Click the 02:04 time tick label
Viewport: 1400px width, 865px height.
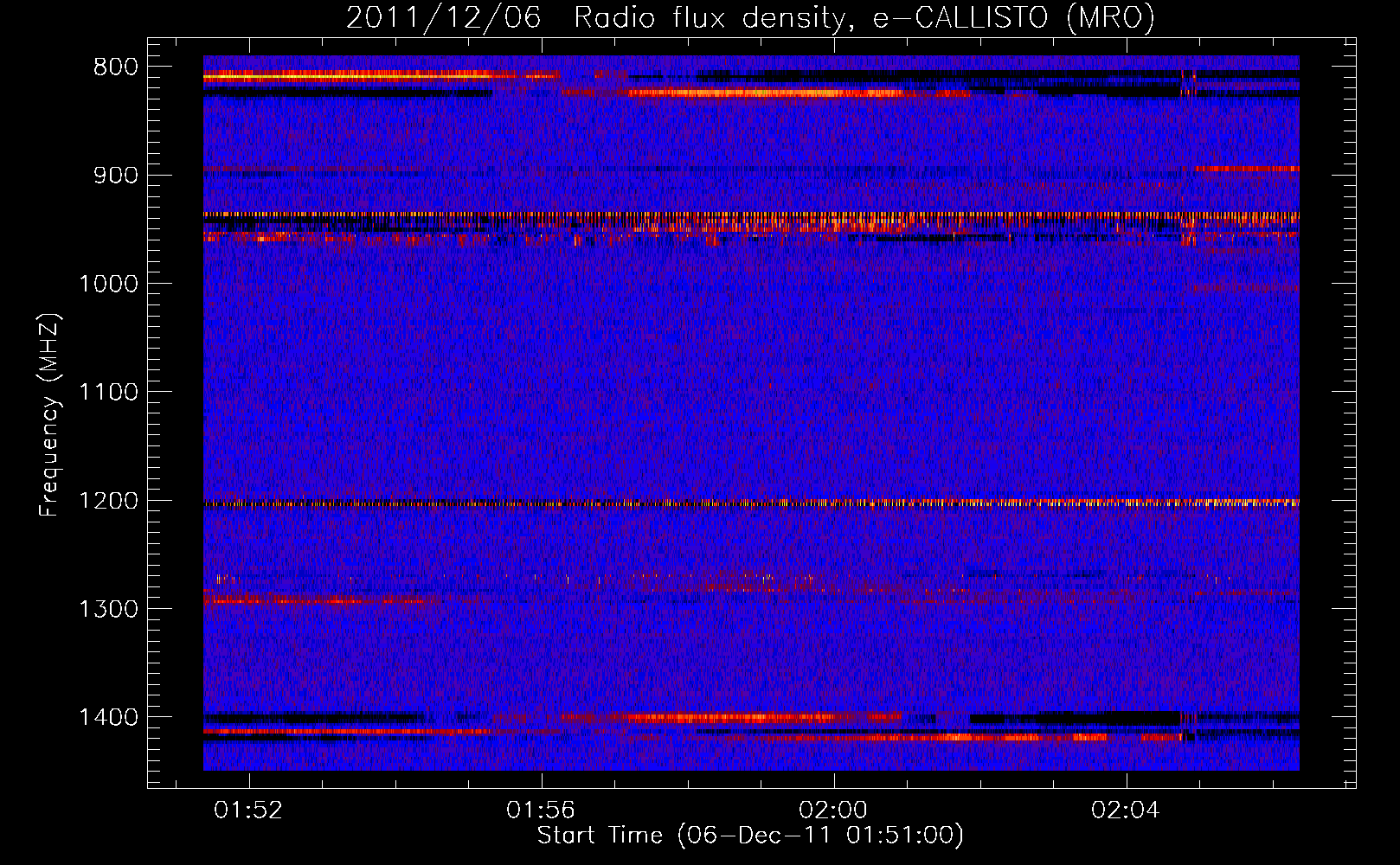[1126, 811]
